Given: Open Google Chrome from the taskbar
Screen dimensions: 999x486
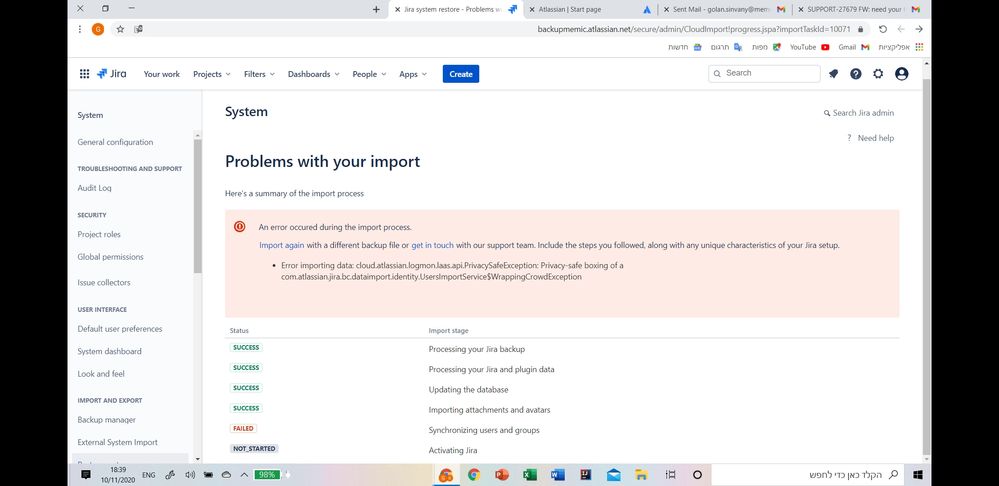Looking at the screenshot, I should (473, 475).
